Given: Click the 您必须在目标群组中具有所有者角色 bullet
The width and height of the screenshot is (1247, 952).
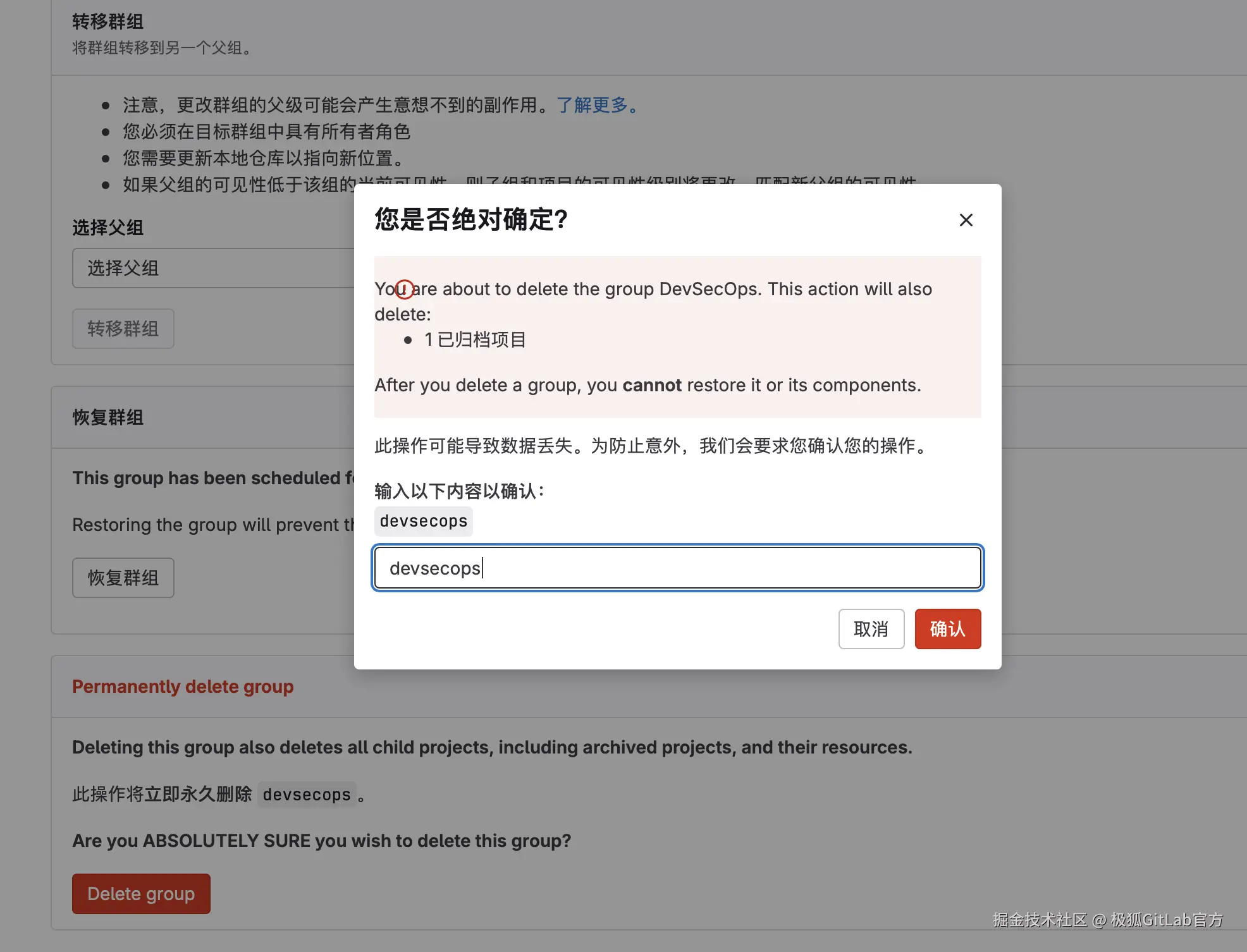Looking at the screenshot, I should (x=266, y=131).
